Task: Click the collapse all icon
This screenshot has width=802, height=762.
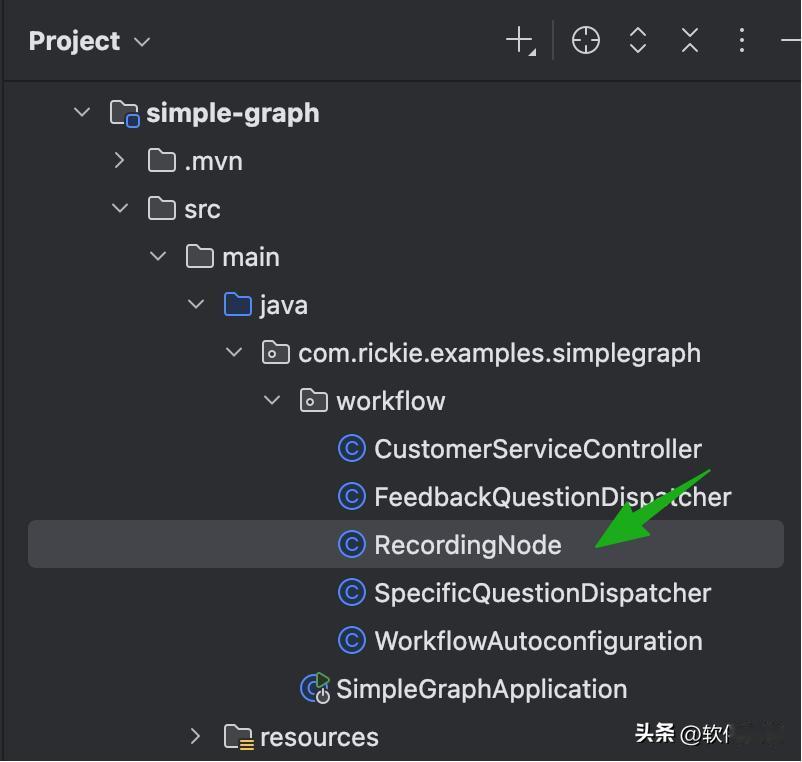Action: tap(690, 41)
